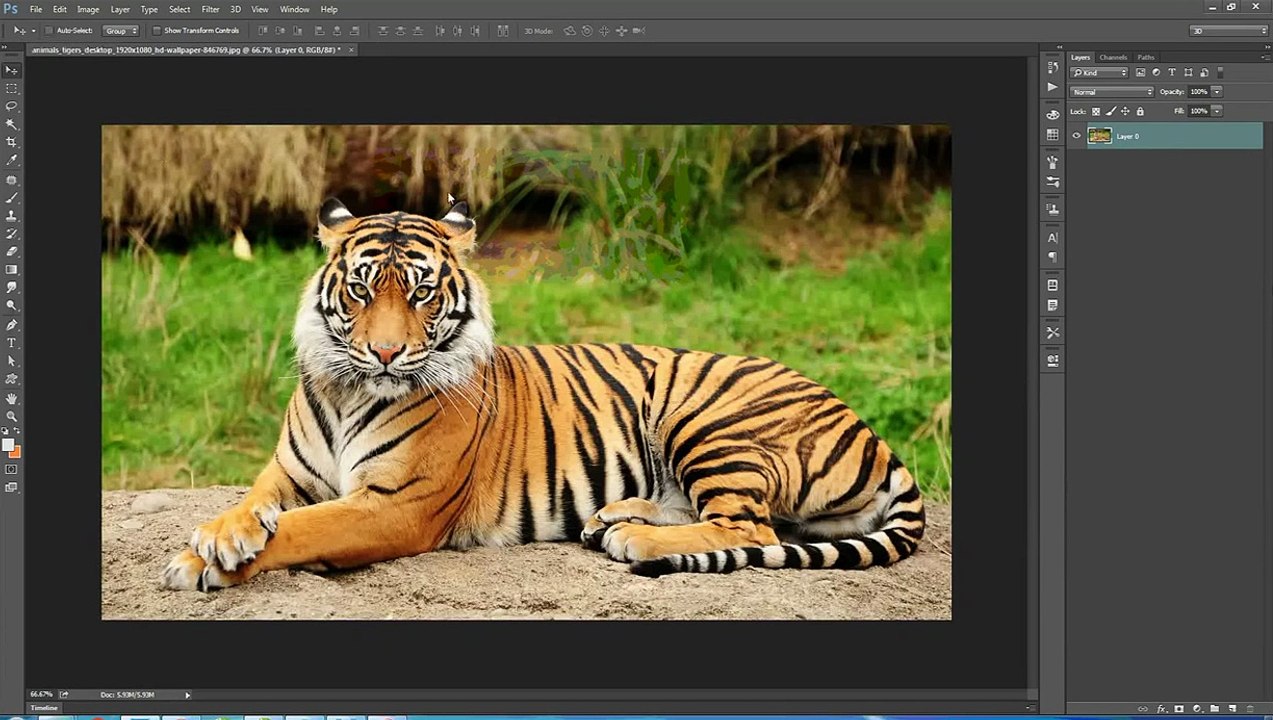1273x720 pixels.
Task: Select the Move tool in the toolbox
Action: tap(11, 70)
